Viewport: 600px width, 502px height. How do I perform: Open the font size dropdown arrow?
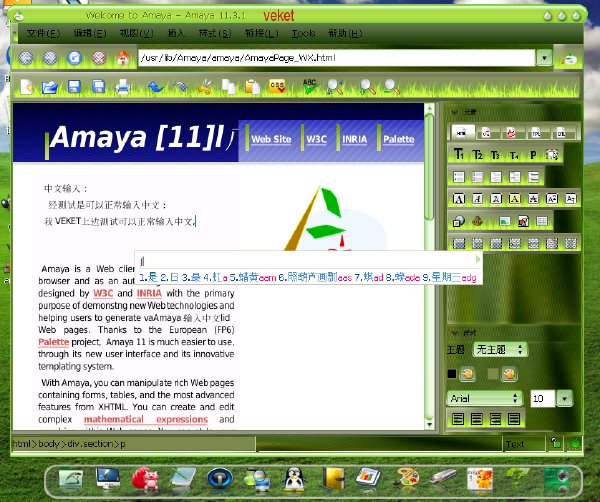point(564,398)
